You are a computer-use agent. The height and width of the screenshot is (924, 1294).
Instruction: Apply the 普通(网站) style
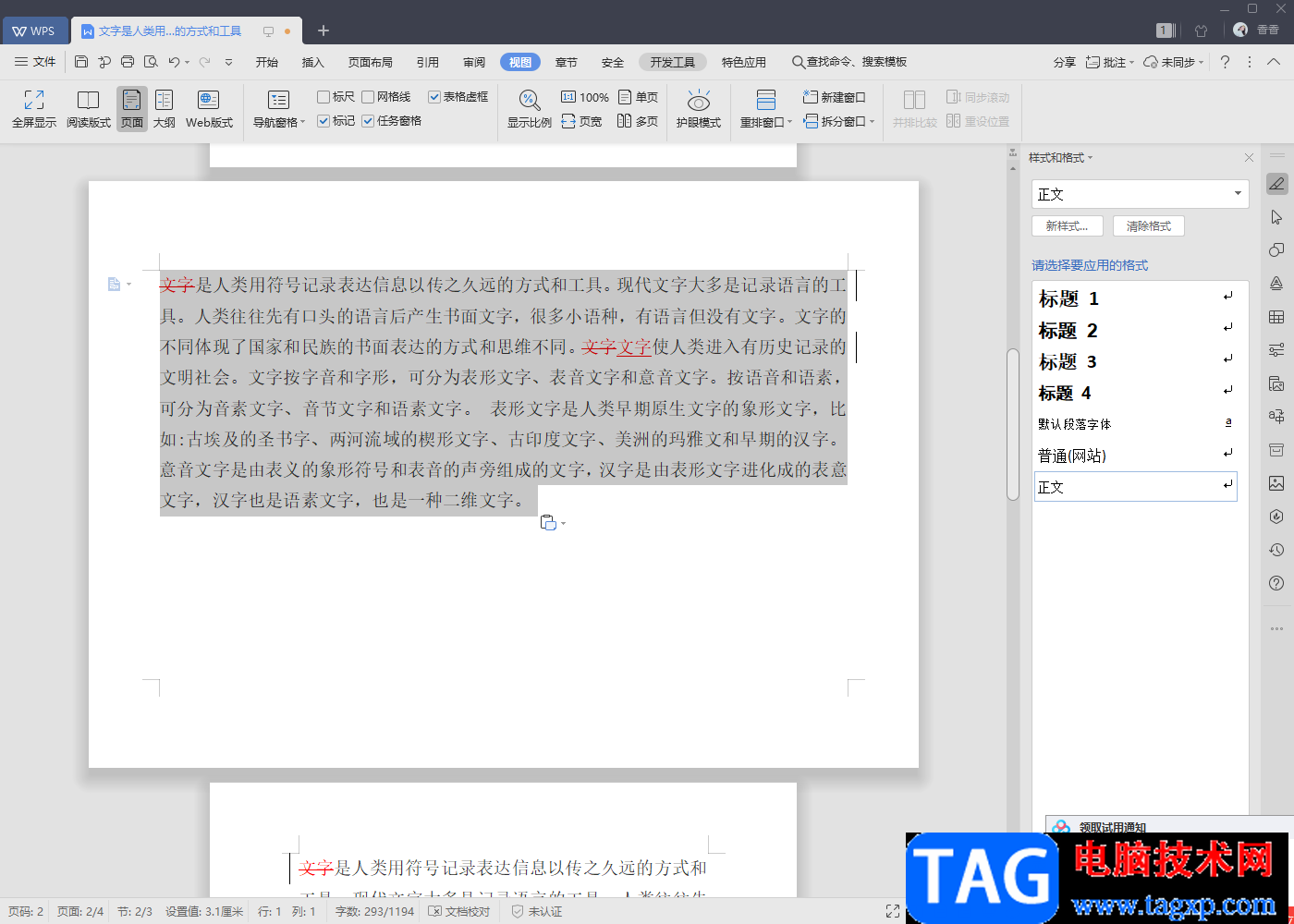tap(1135, 456)
